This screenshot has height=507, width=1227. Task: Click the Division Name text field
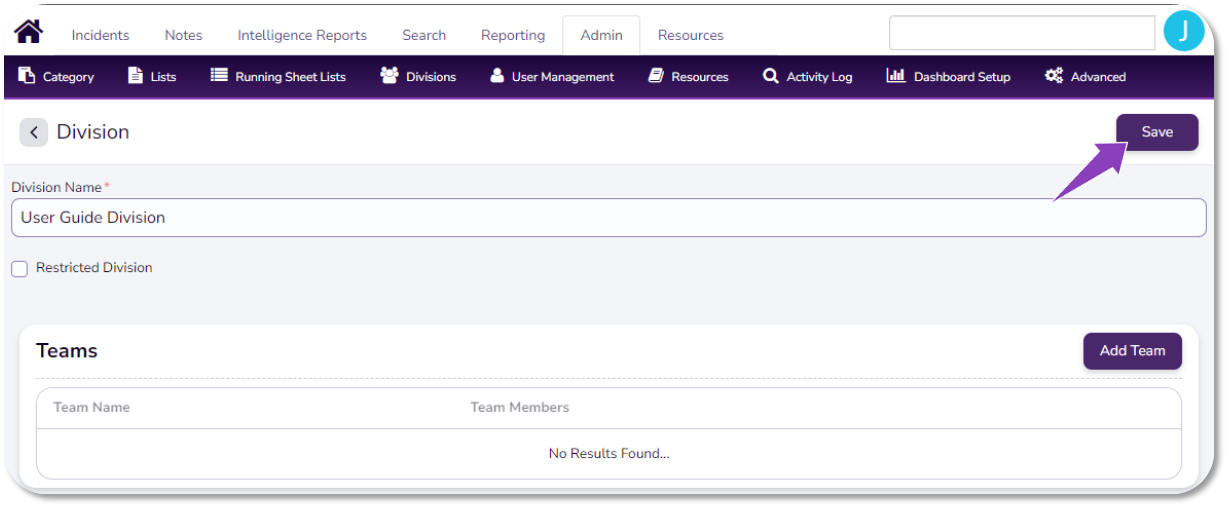(608, 218)
